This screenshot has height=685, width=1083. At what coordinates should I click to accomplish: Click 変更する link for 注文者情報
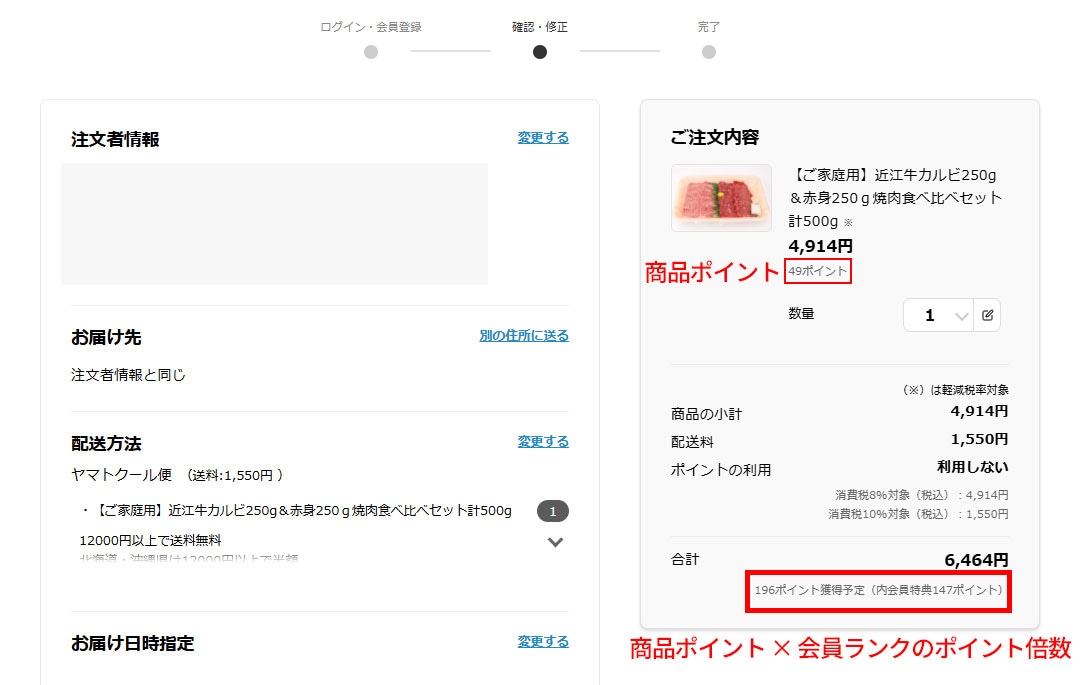[x=543, y=137]
